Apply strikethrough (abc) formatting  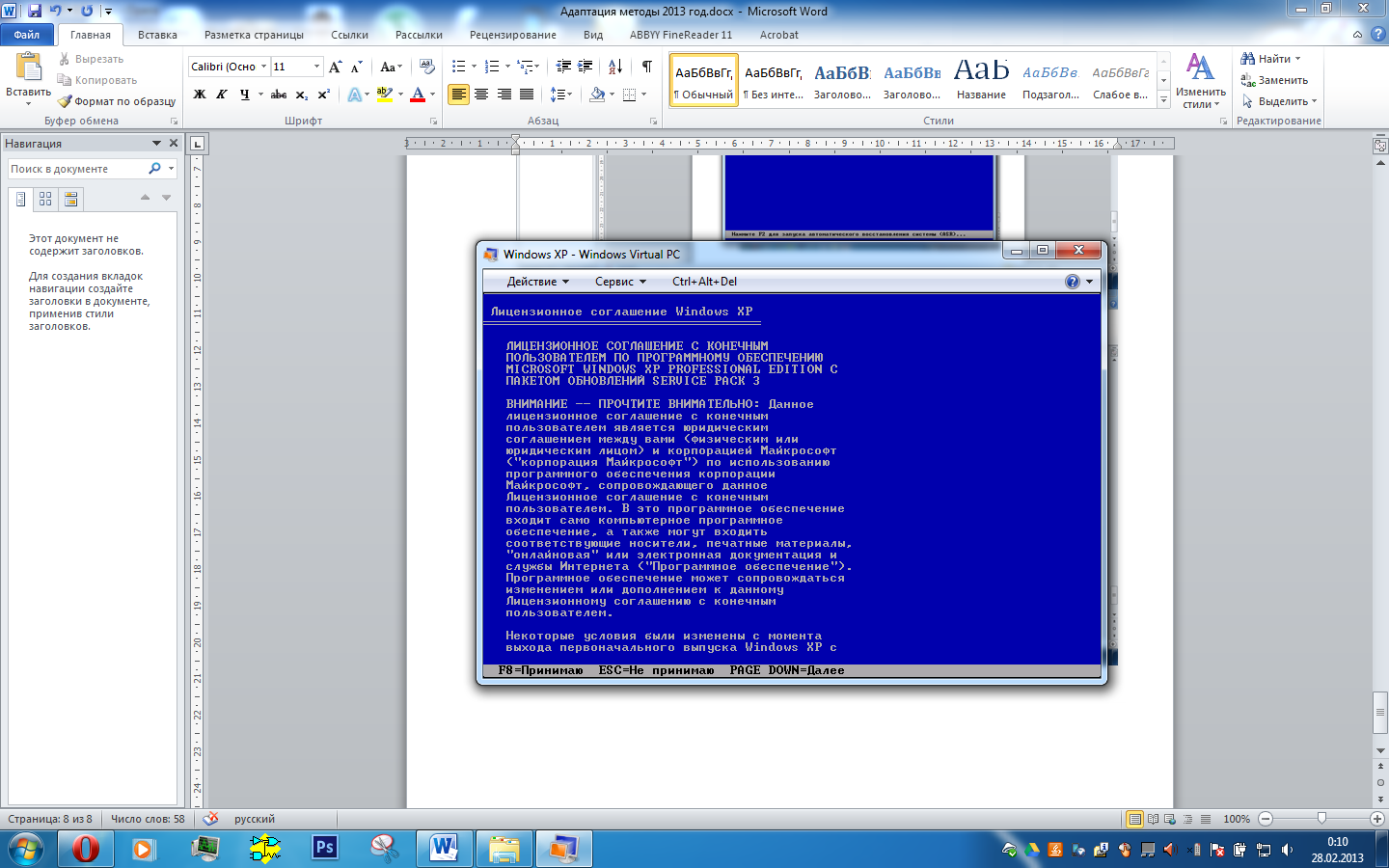point(279,95)
